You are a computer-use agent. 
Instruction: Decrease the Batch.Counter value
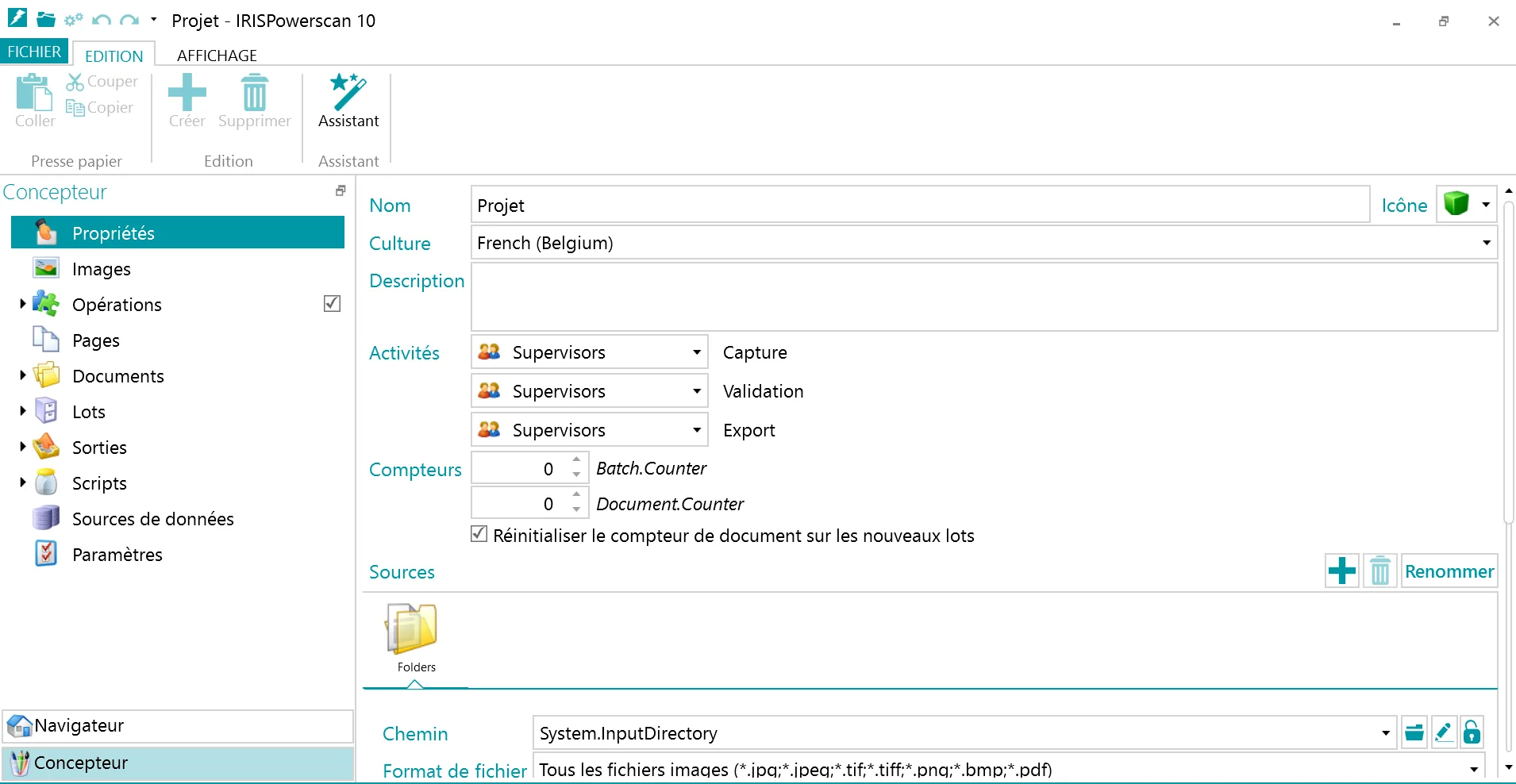point(577,475)
